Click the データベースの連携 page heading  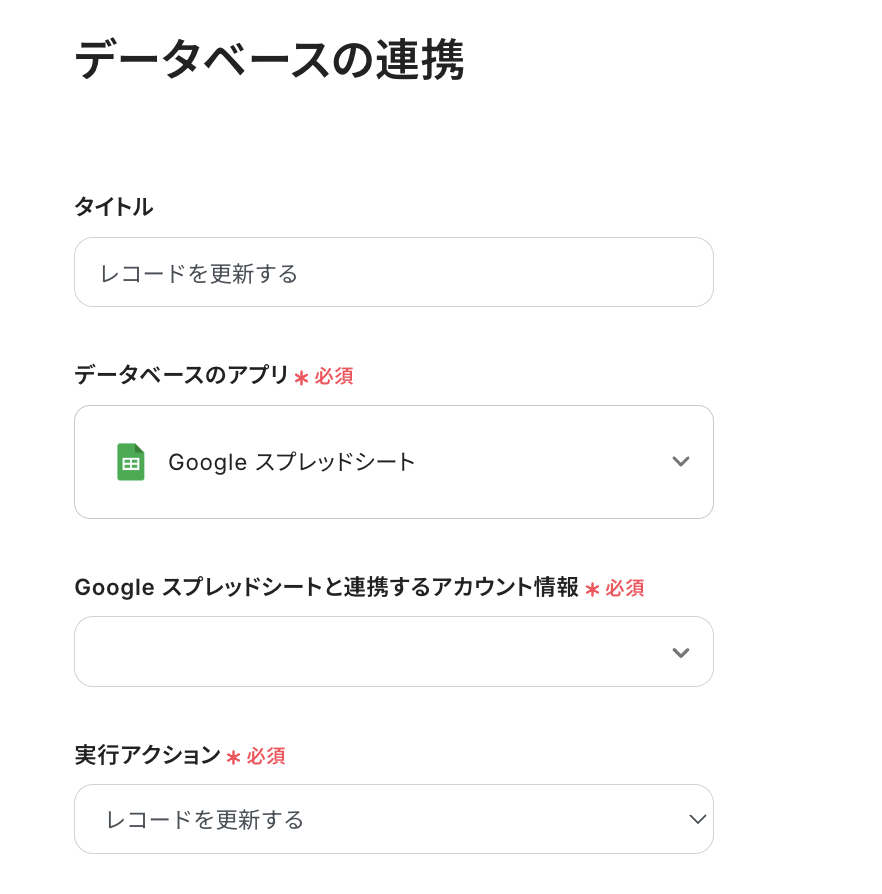click(x=269, y=61)
